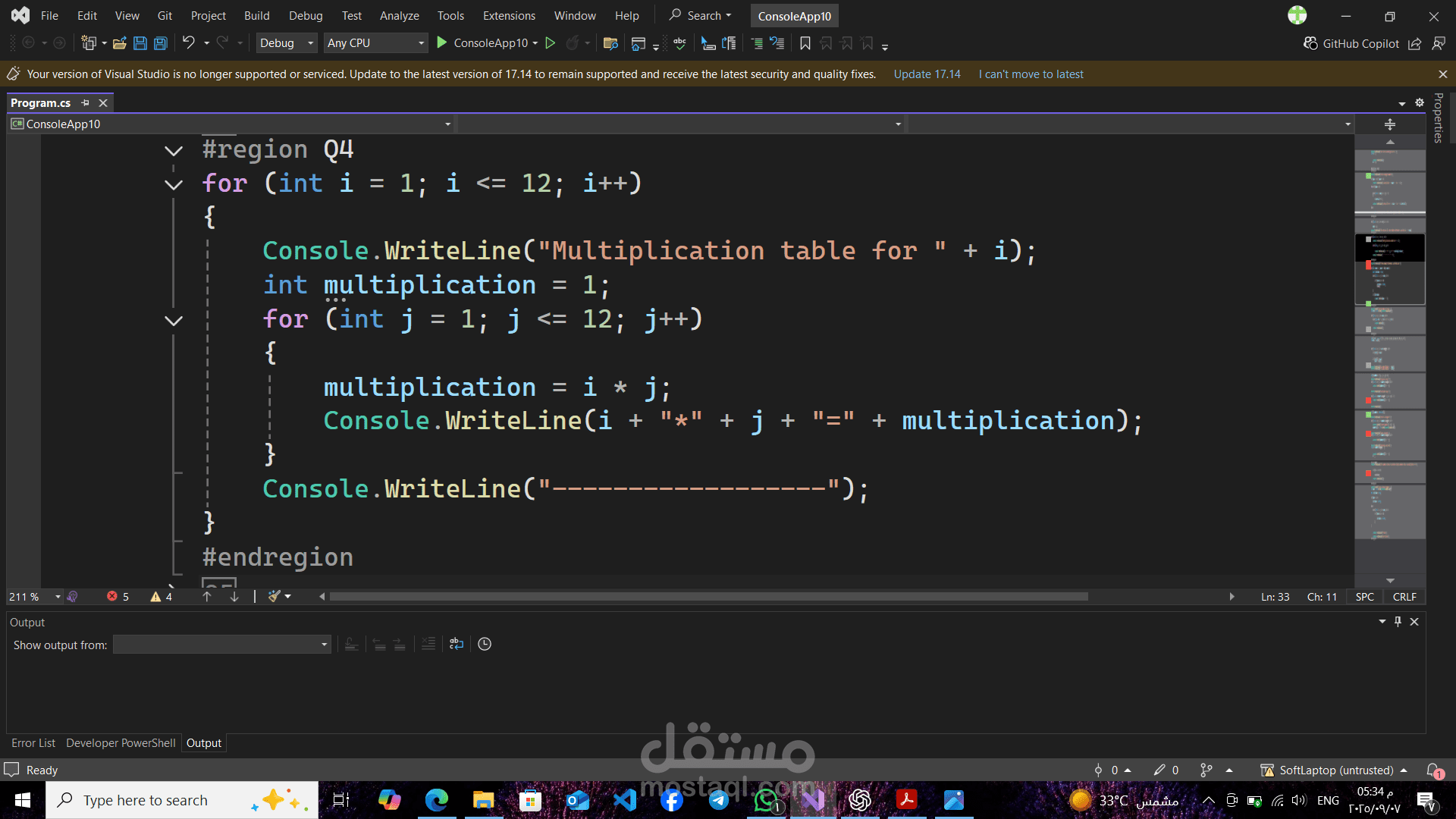Viewport: 1456px width, 819px height.
Task: Split the editor using the splitter icon
Action: click(1390, 124)
